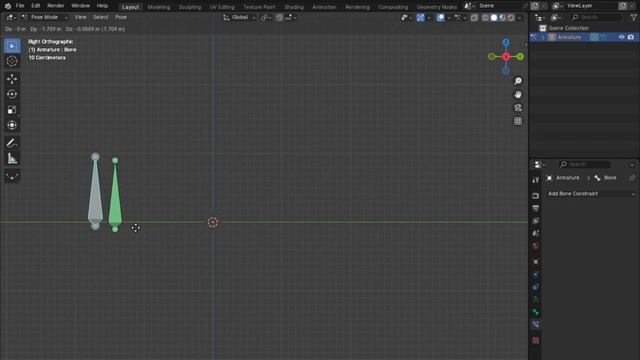The width and height of the screenshot is (640, 360).
Task: Toggle Armature render camera icon in outliner
Action: [631, 37]
